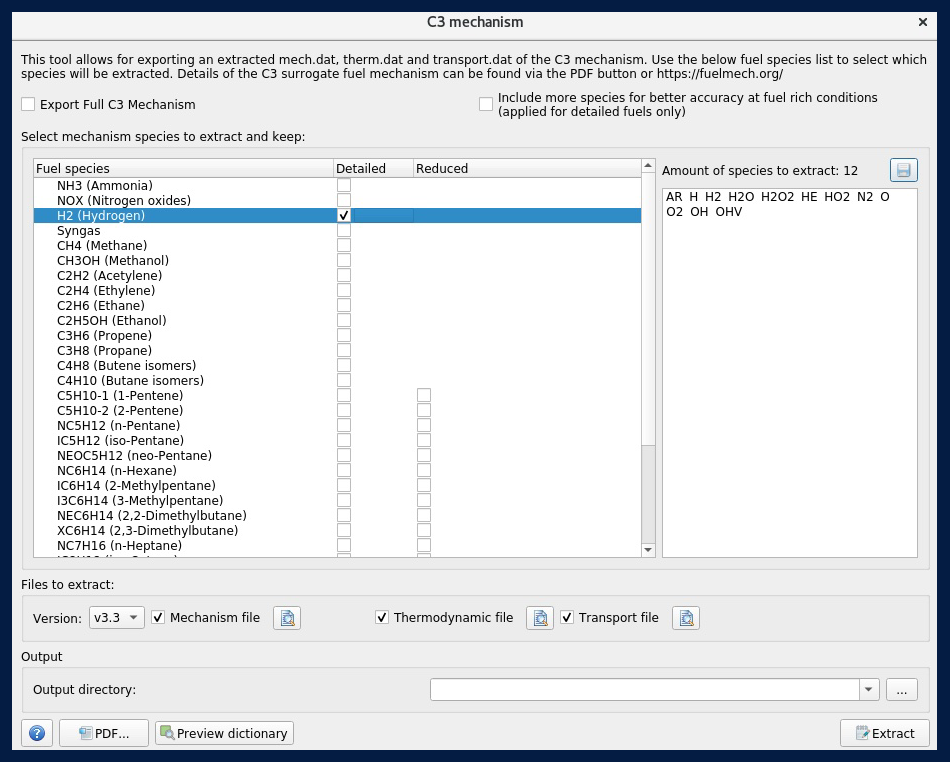Image resolution: width=950 pixels, height=762 pixels.
Task: Toggle Include more species for fuel rich conditions
Action: [x=486, y=104]
